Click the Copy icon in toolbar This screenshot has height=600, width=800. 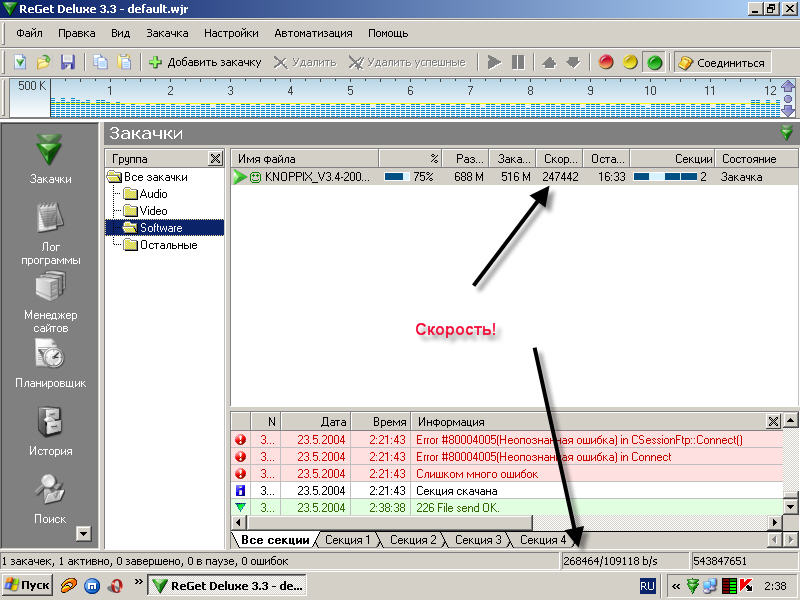(101, 62)
